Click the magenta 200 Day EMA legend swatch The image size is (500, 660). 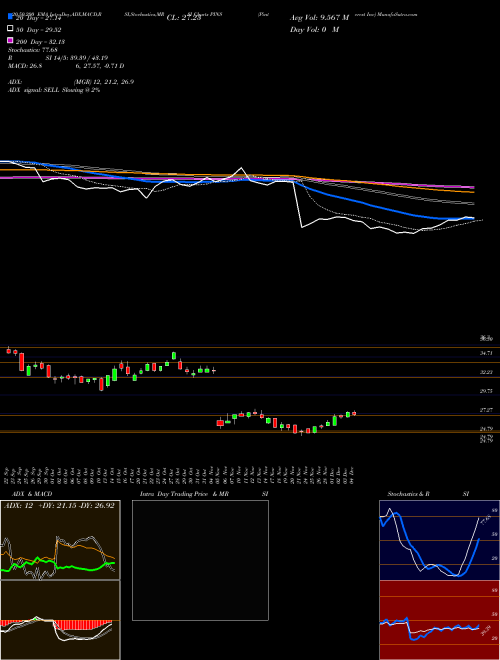click(x=10, y=41)
